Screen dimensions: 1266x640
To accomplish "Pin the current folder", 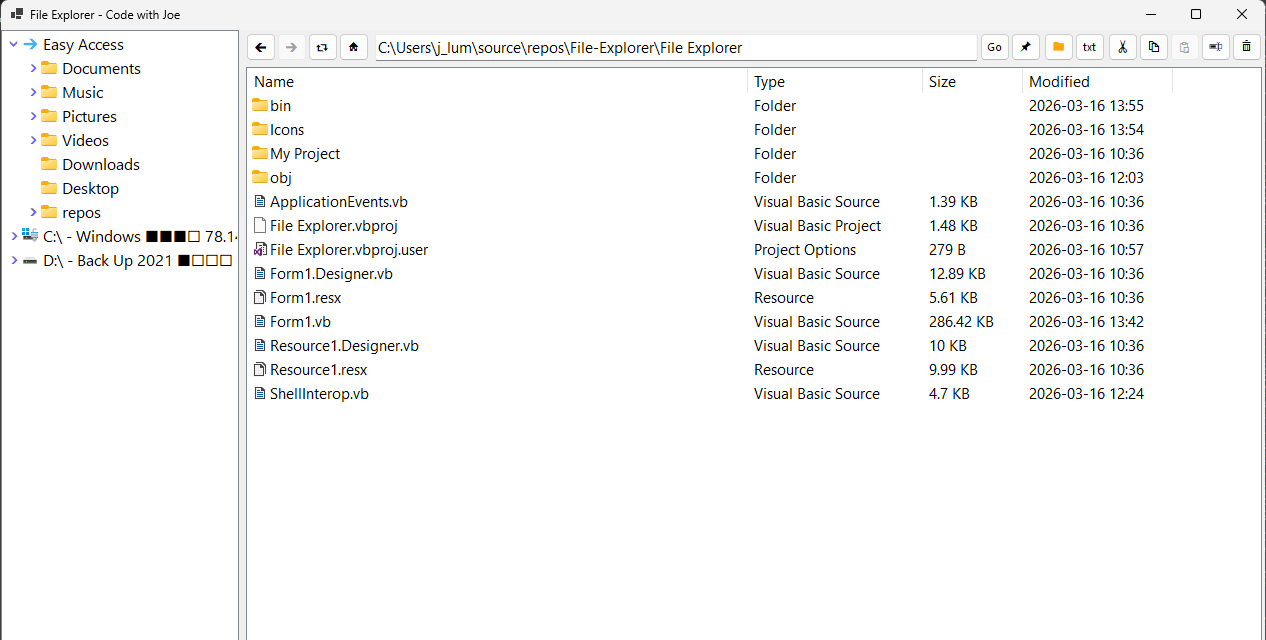I will (1025, 46).
